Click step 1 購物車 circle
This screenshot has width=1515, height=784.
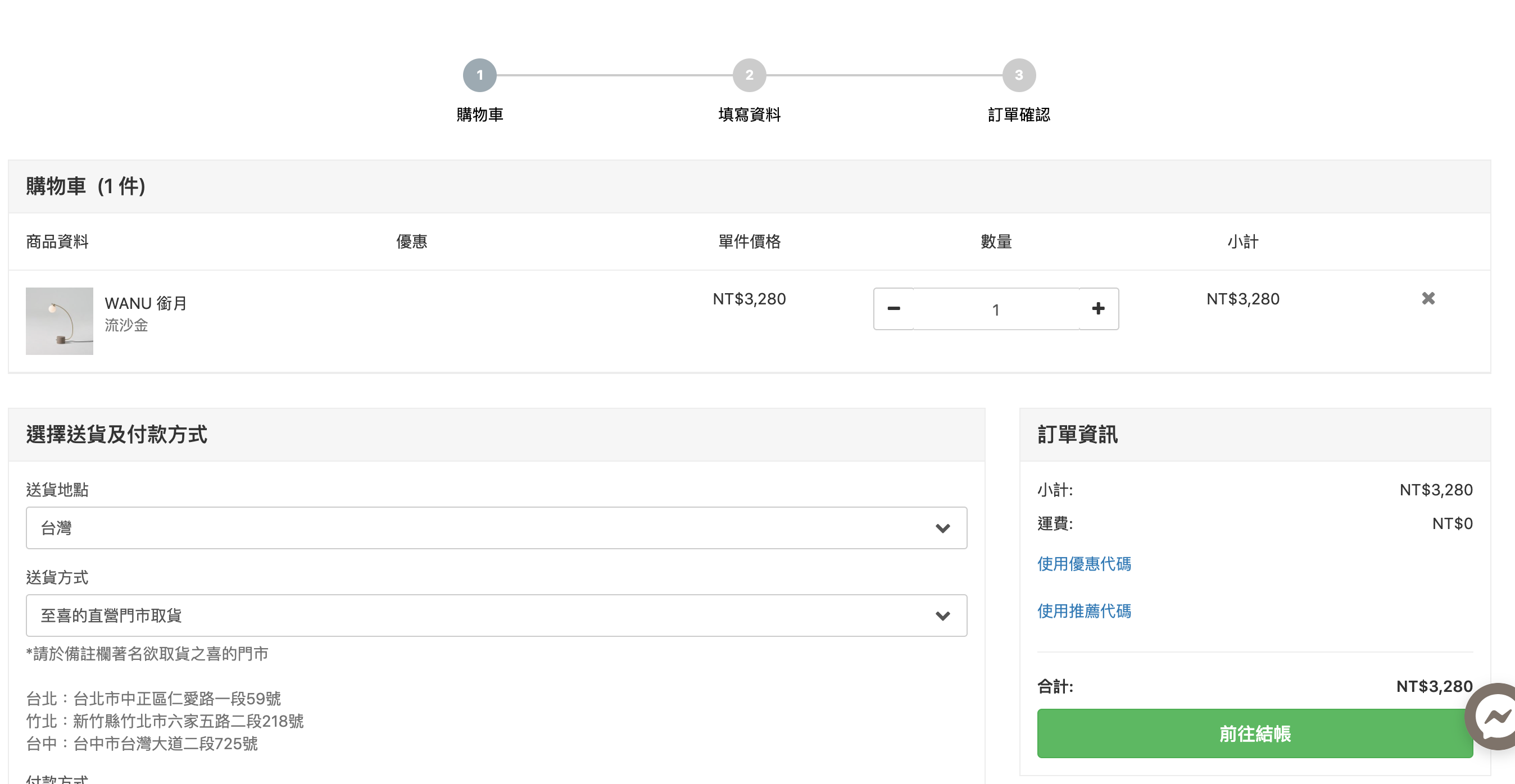coord(479,75)
